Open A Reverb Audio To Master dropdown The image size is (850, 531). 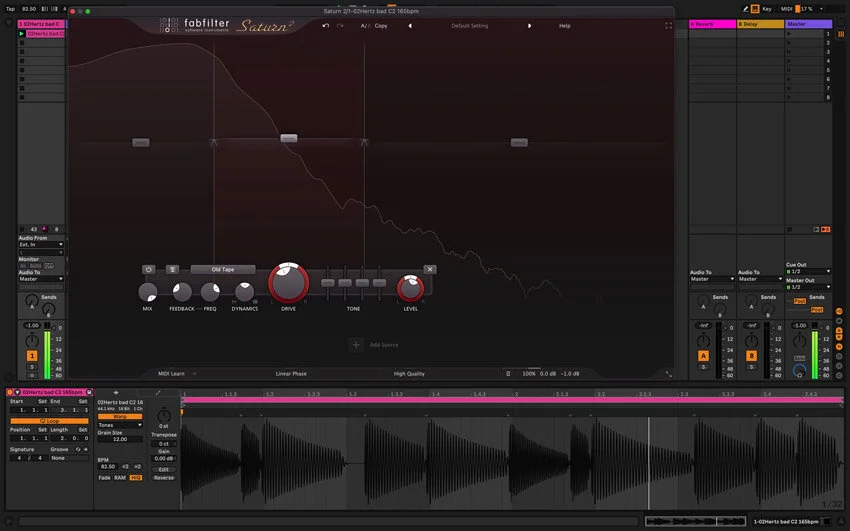(x=712, y=279)
